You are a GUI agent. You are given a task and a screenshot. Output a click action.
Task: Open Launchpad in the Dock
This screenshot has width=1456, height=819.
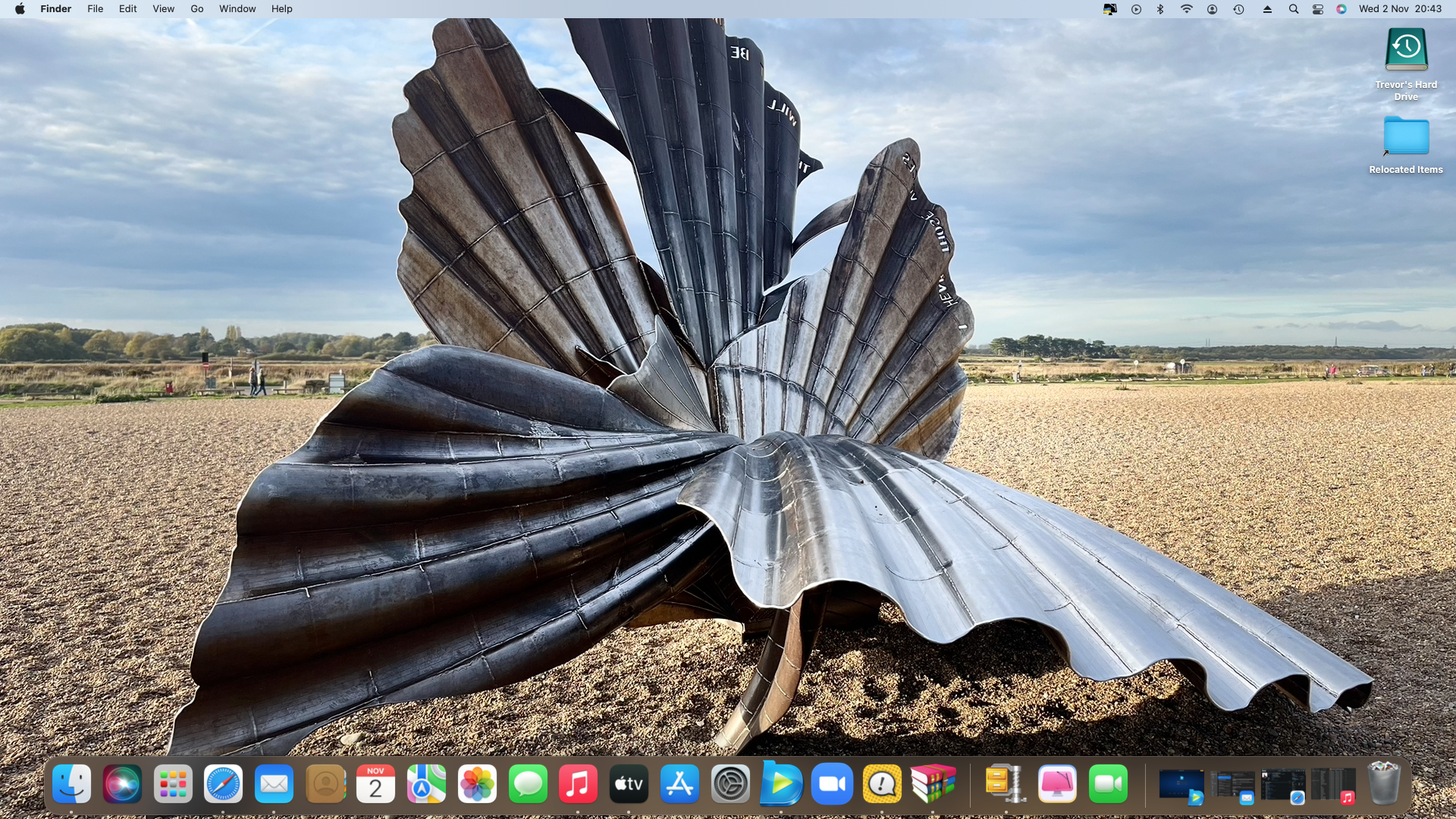click(173, 783)
